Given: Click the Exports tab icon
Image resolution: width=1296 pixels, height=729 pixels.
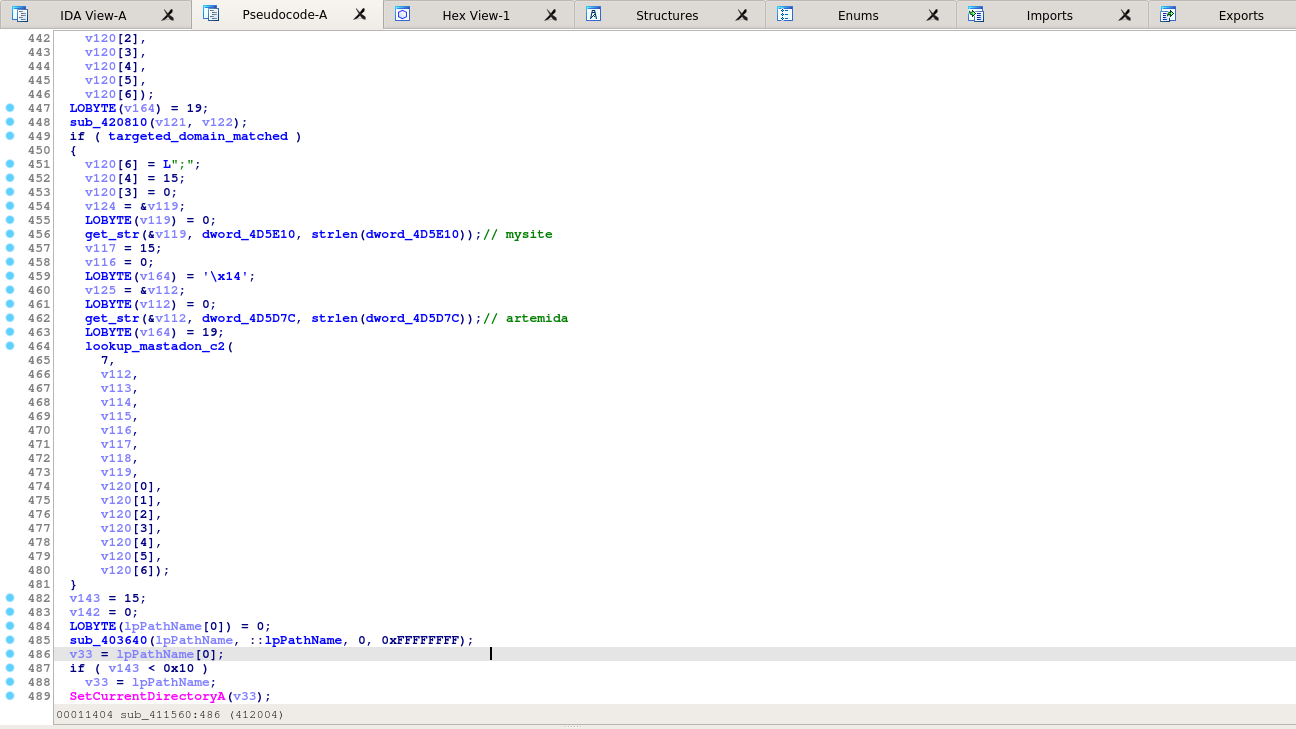Looking at the screenshot, I should coord(1168,14).
